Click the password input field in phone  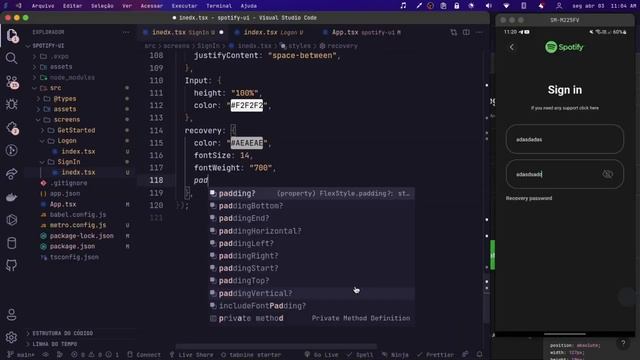point(564,174)
